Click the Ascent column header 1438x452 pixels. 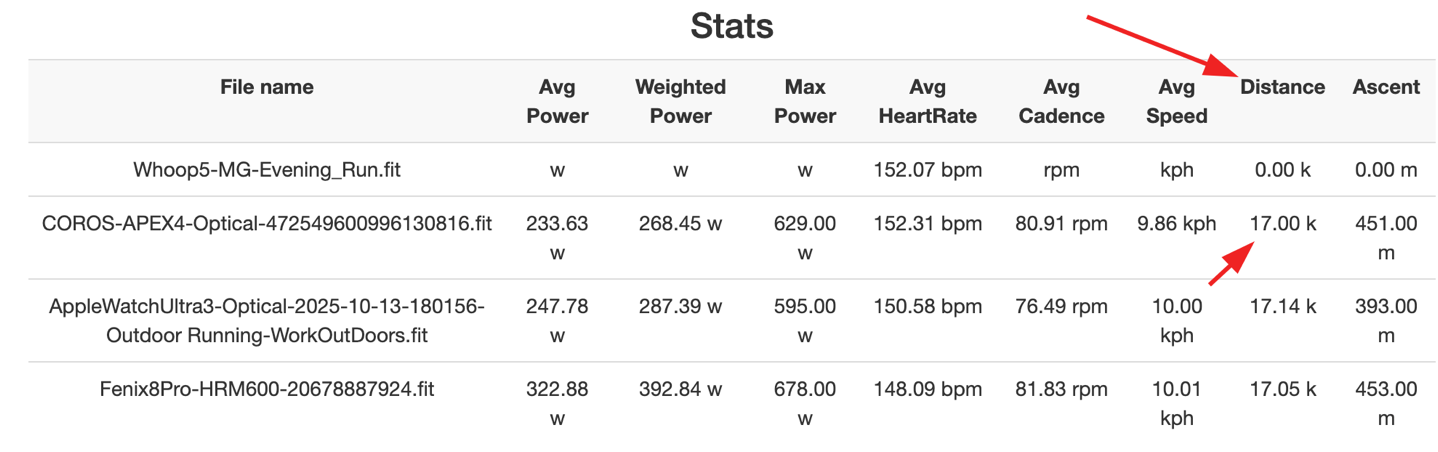(1386, 88)
